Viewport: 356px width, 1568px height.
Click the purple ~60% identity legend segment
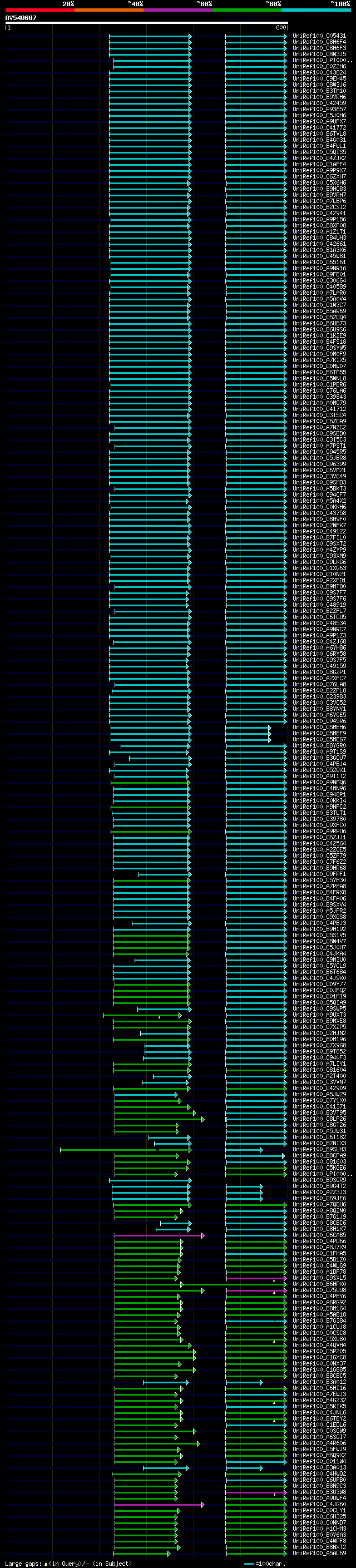179,10
